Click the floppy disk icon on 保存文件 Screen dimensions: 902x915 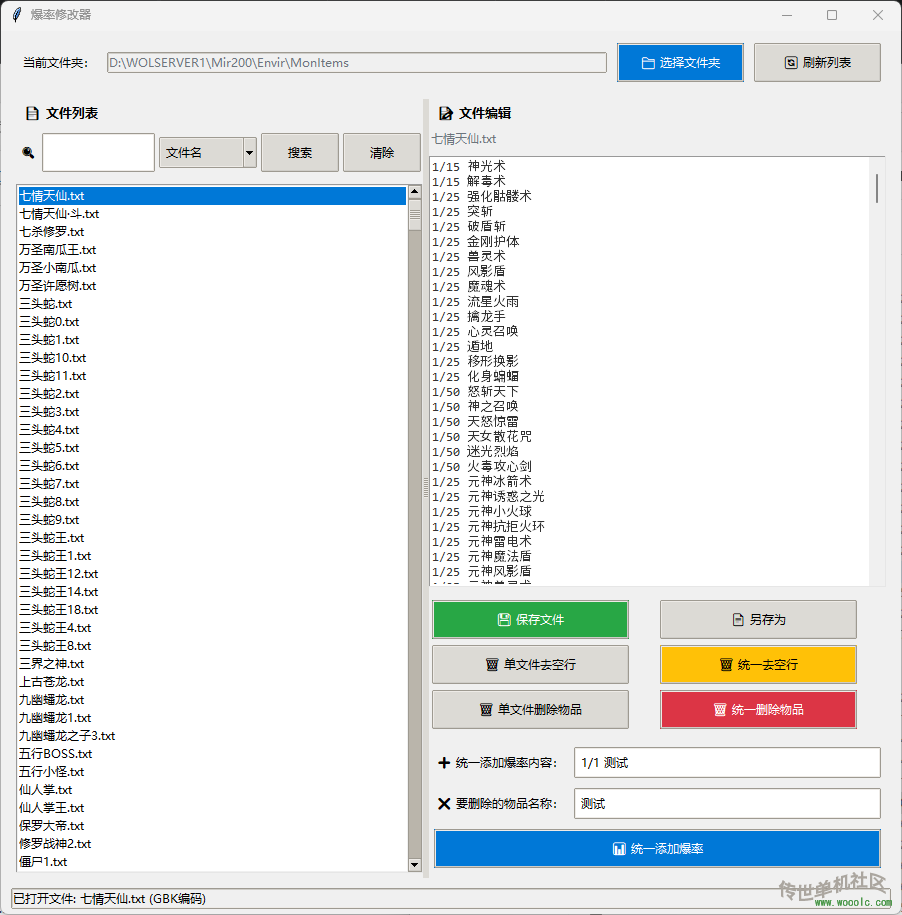(x=504, y=620)
